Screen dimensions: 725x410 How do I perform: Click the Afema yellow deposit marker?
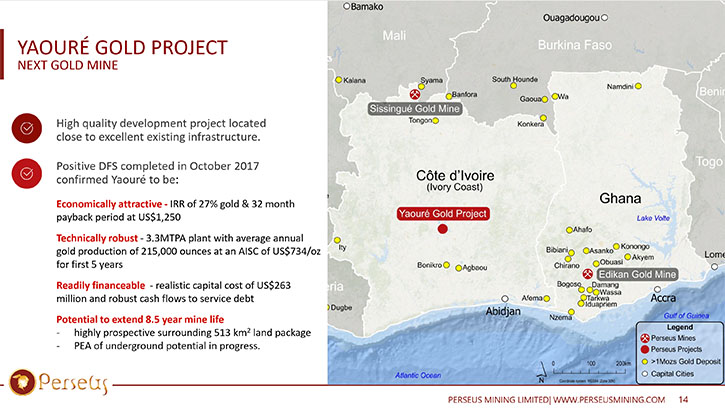coord(547,299)
